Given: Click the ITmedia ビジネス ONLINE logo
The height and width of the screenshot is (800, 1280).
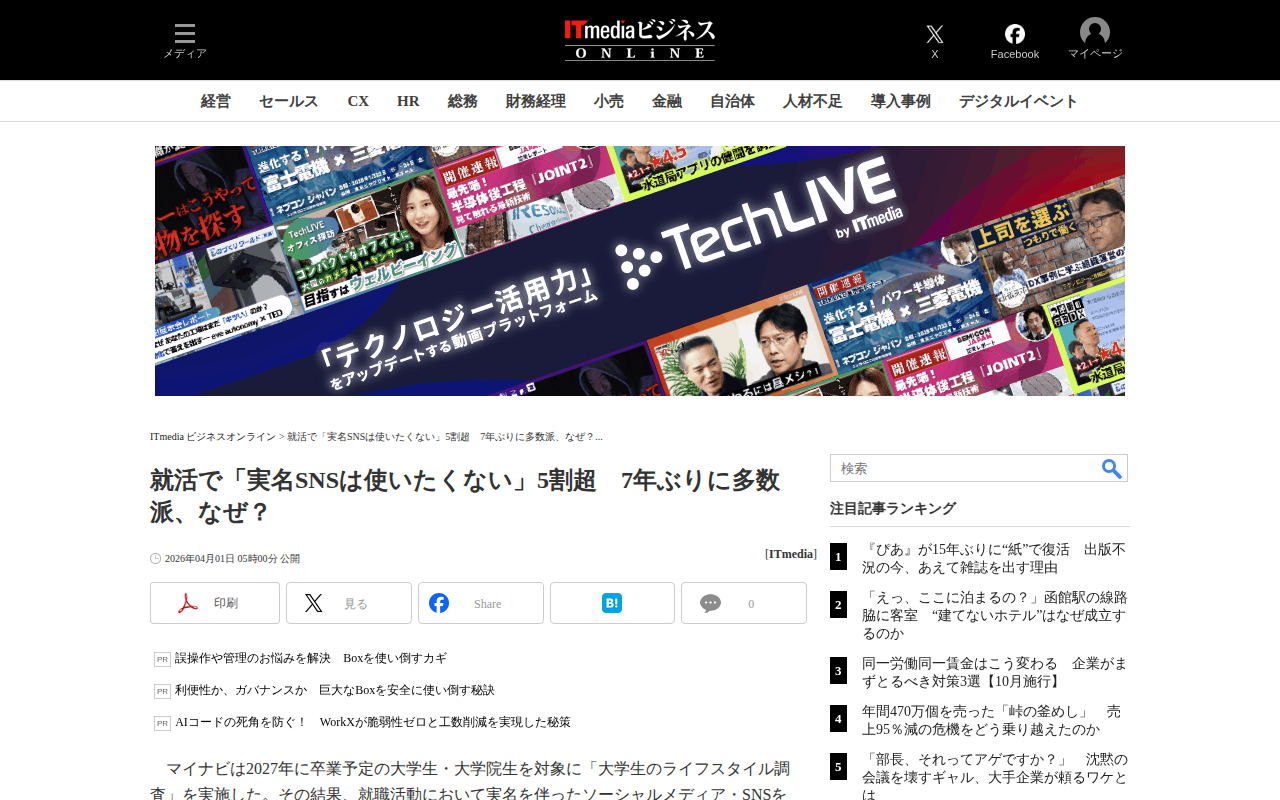Looking at the screenshot, I should pos(640,40).
